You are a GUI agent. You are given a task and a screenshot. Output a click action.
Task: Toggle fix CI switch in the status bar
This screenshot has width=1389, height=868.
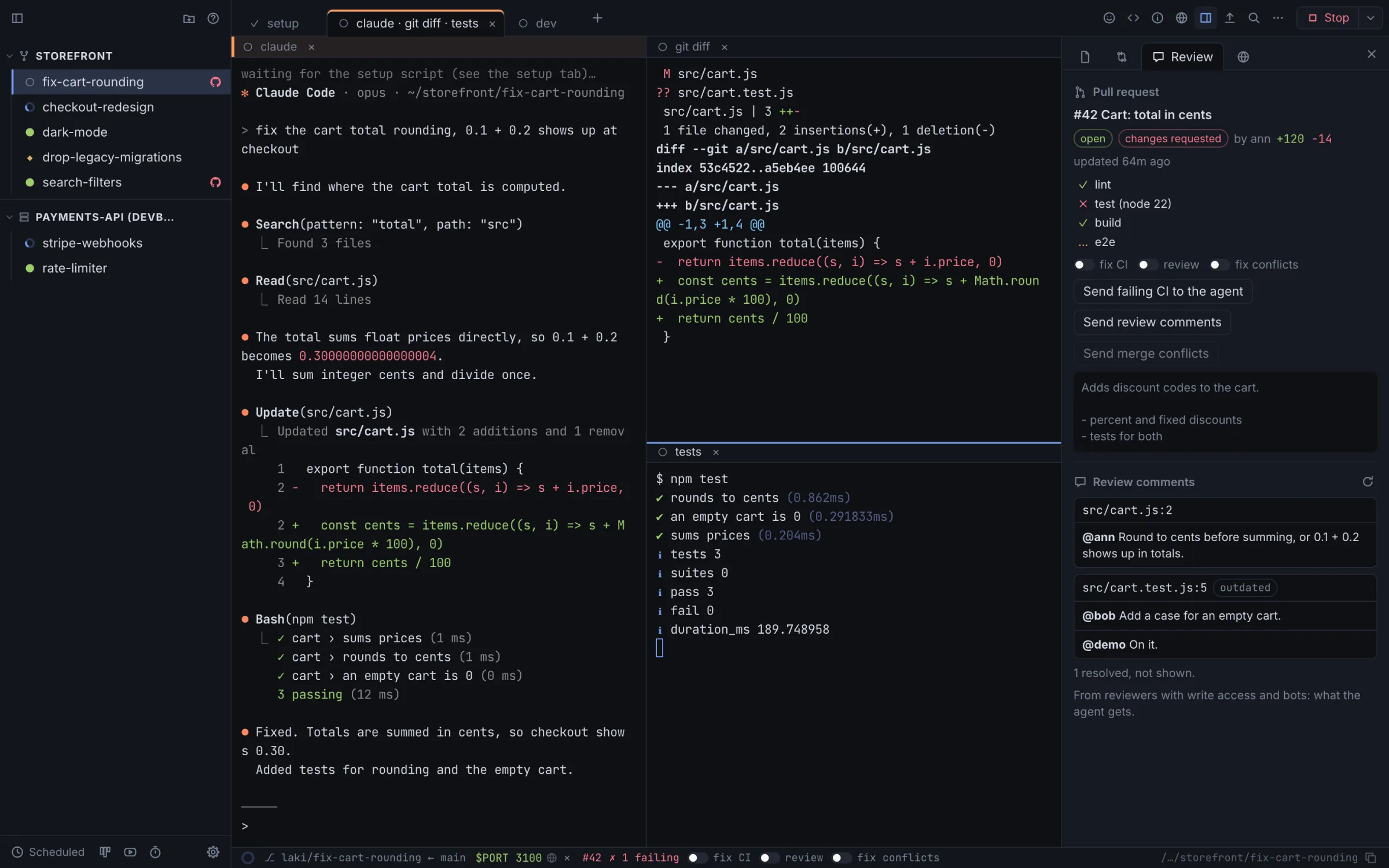click(x=697, y=858)
